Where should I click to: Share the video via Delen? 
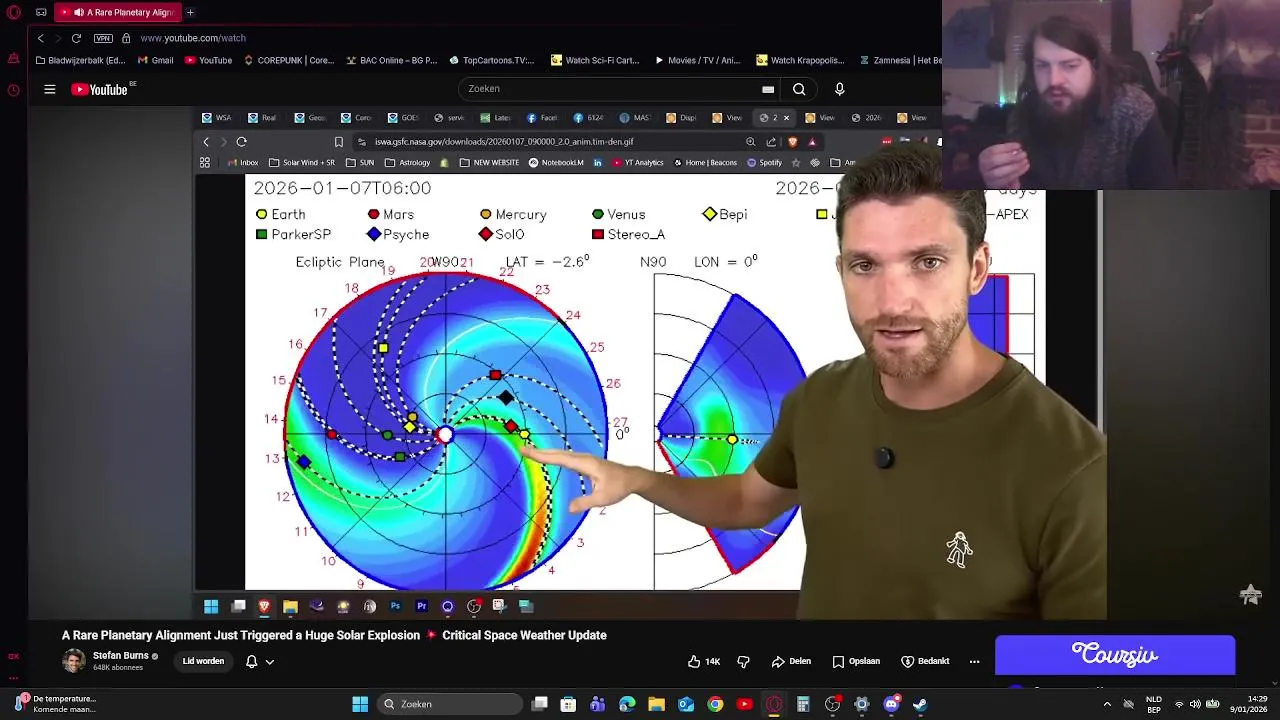790,661
